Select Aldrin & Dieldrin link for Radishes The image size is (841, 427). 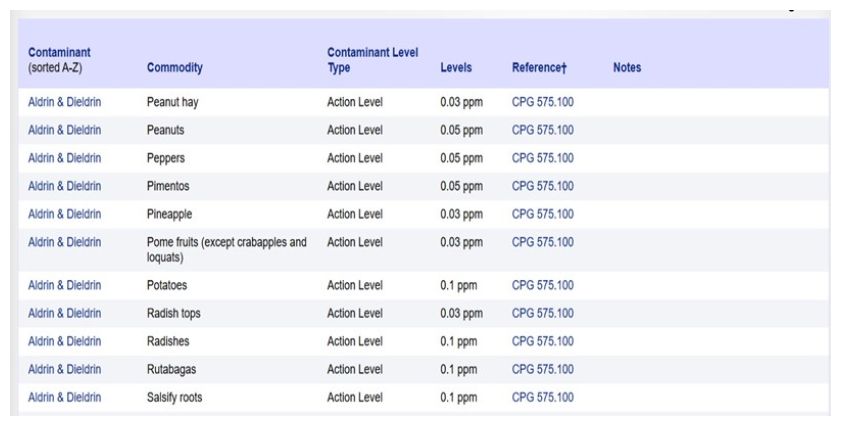(x=64, y=341)
